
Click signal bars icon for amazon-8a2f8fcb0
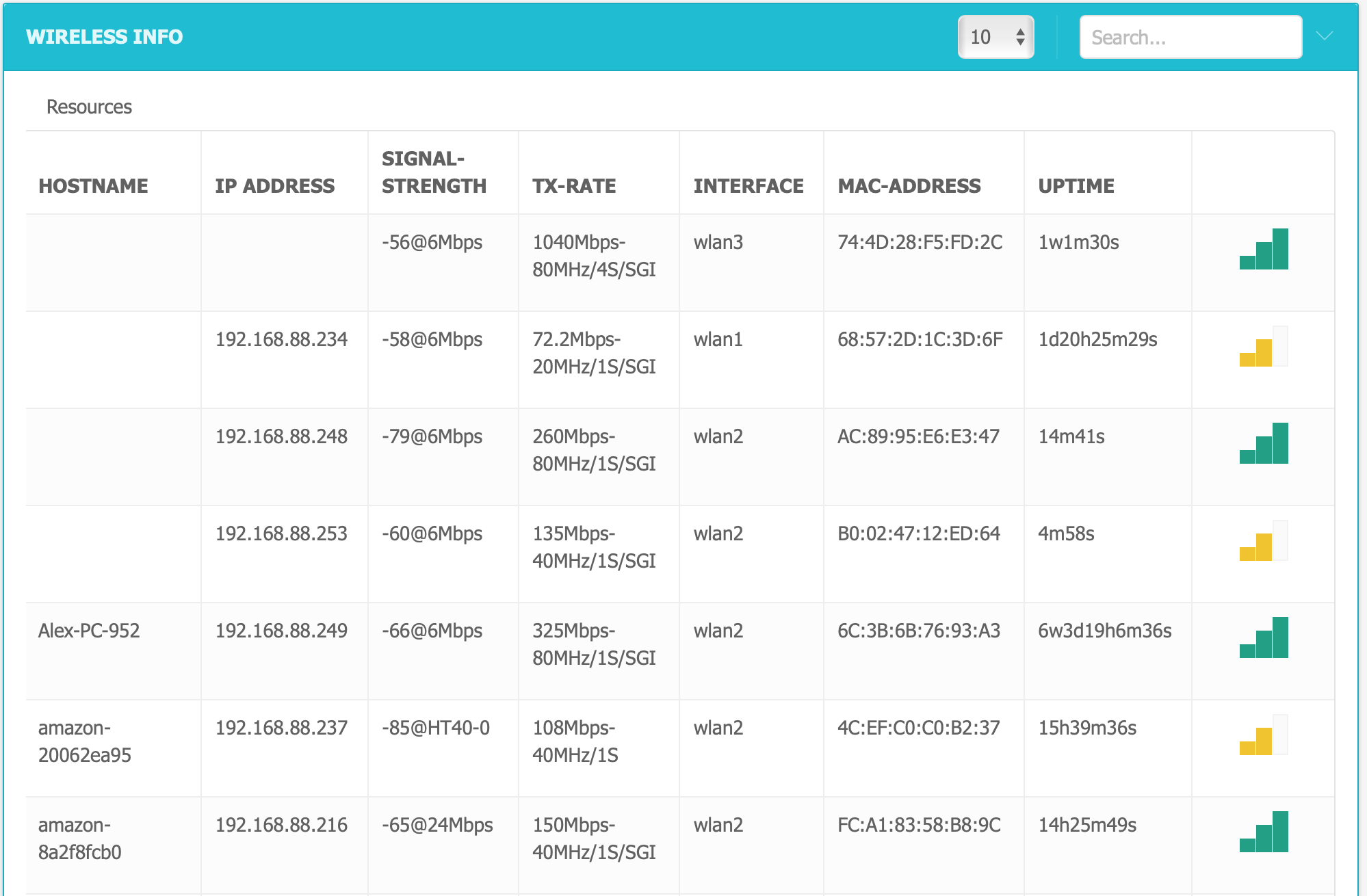1264,832
